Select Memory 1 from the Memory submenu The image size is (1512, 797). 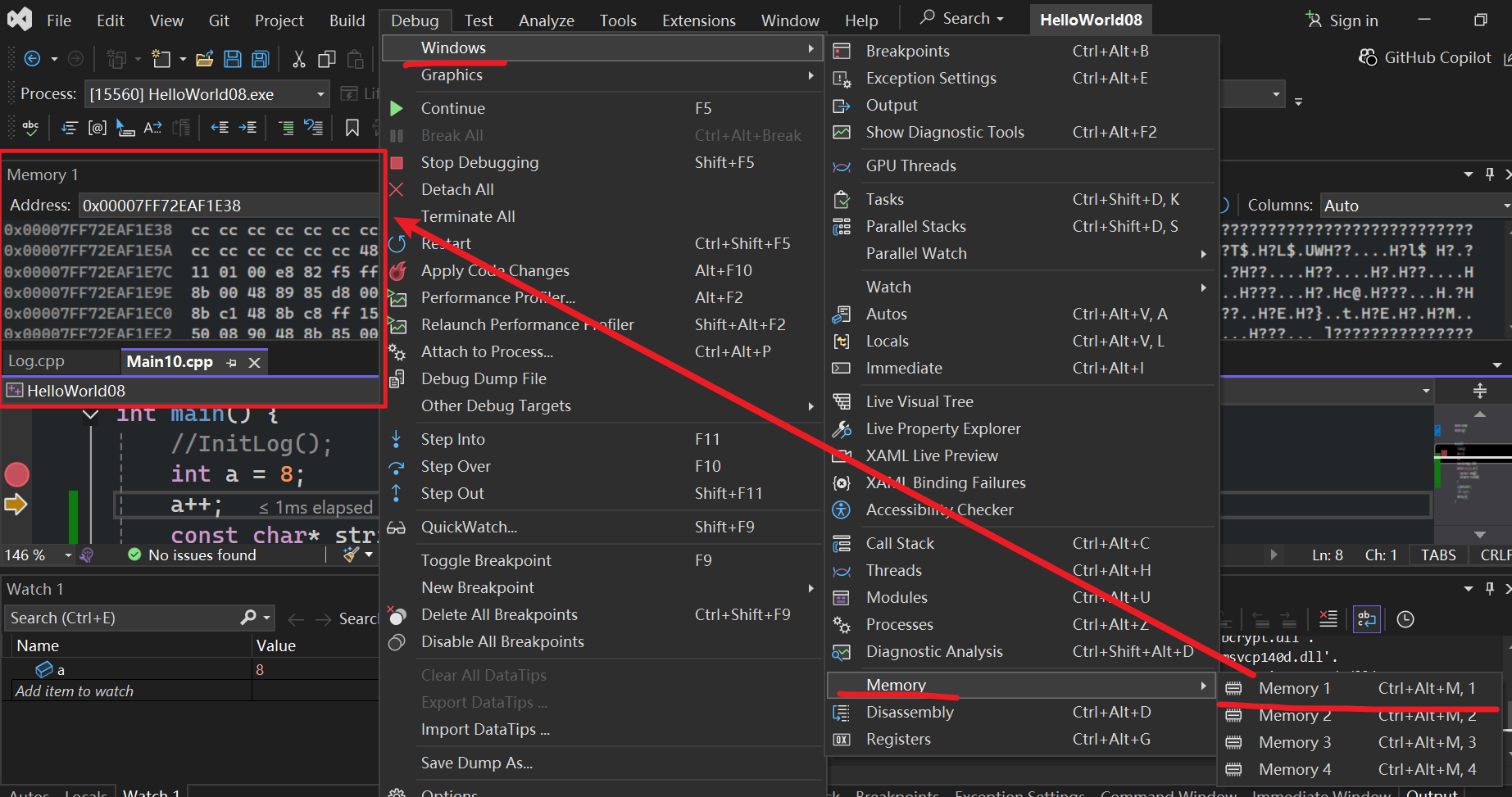(x=1295, y=689)
